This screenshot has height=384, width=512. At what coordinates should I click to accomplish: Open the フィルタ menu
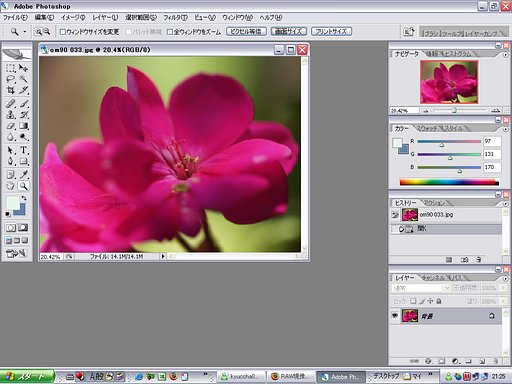click(175, 17)
